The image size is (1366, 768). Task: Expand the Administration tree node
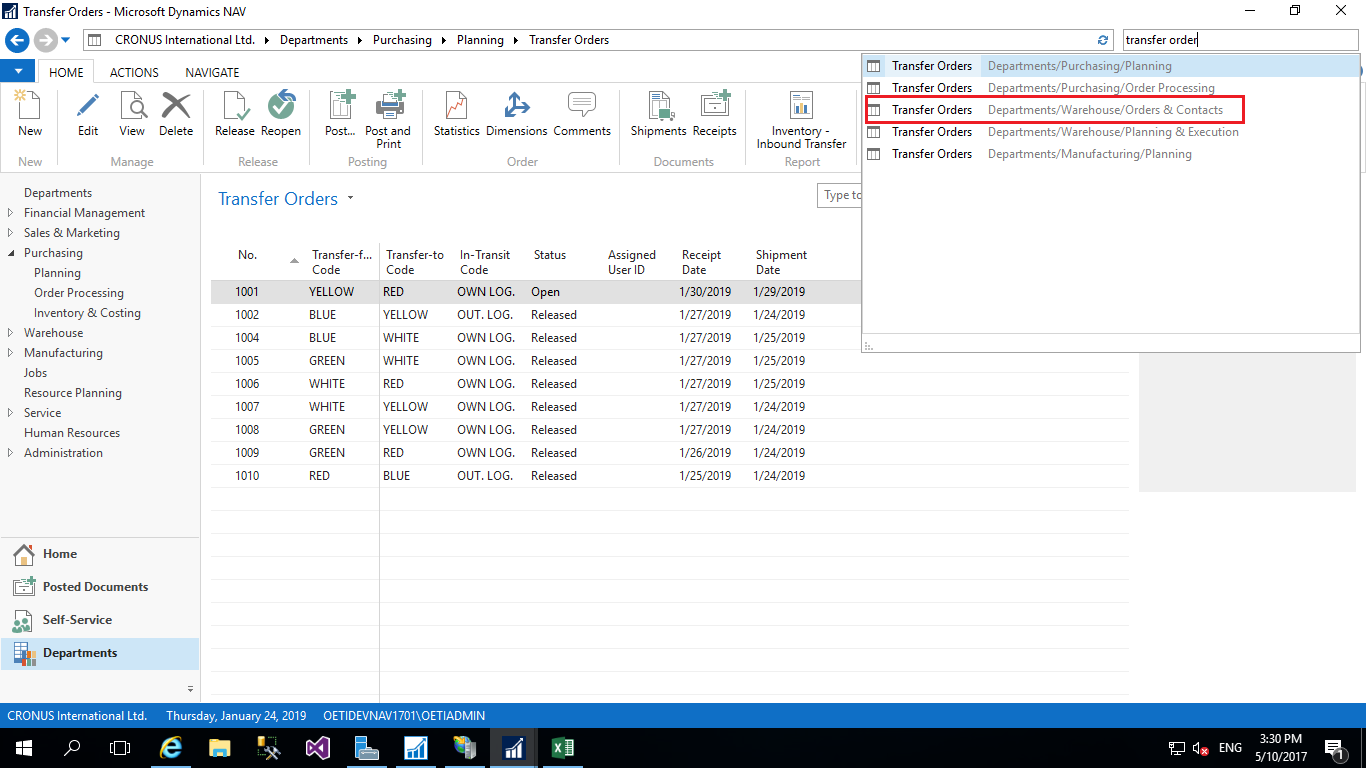pyautogui.click(x=10, y=453)
